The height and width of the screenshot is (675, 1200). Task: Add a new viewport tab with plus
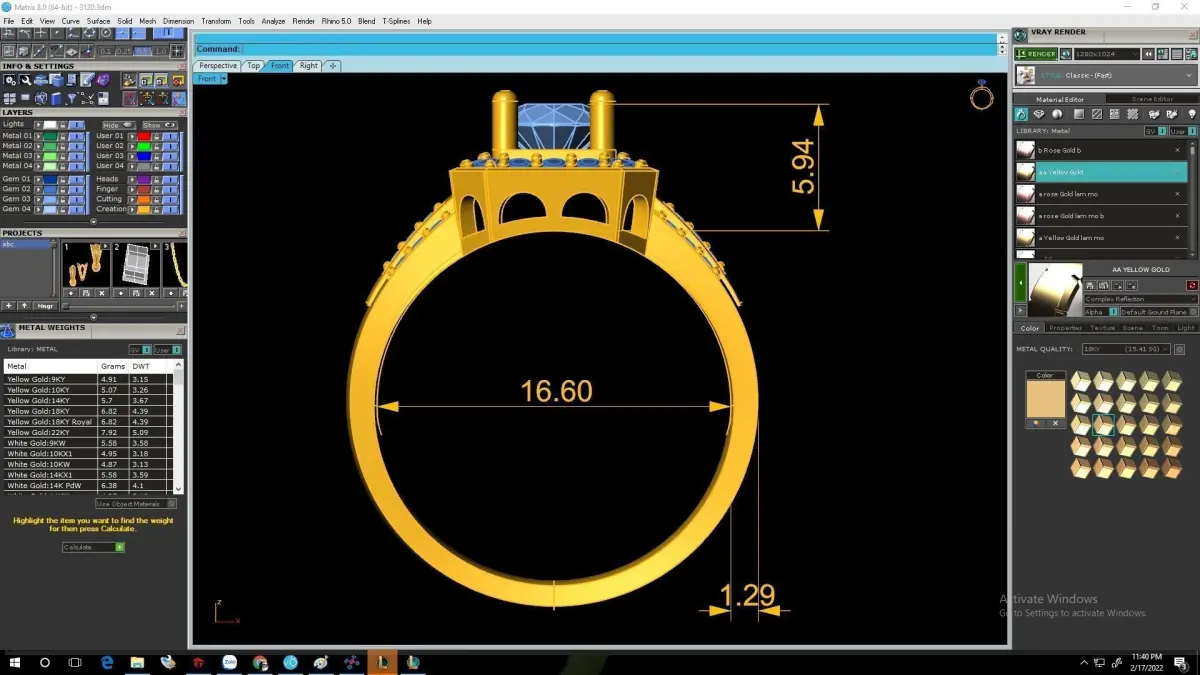pyautogui.click(x=333, y=66)
